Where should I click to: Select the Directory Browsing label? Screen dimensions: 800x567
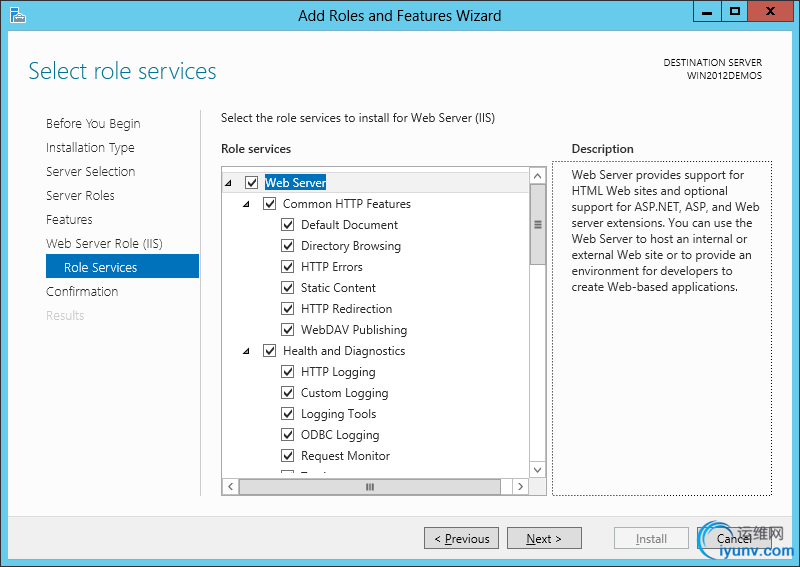(x=351, y=245)
